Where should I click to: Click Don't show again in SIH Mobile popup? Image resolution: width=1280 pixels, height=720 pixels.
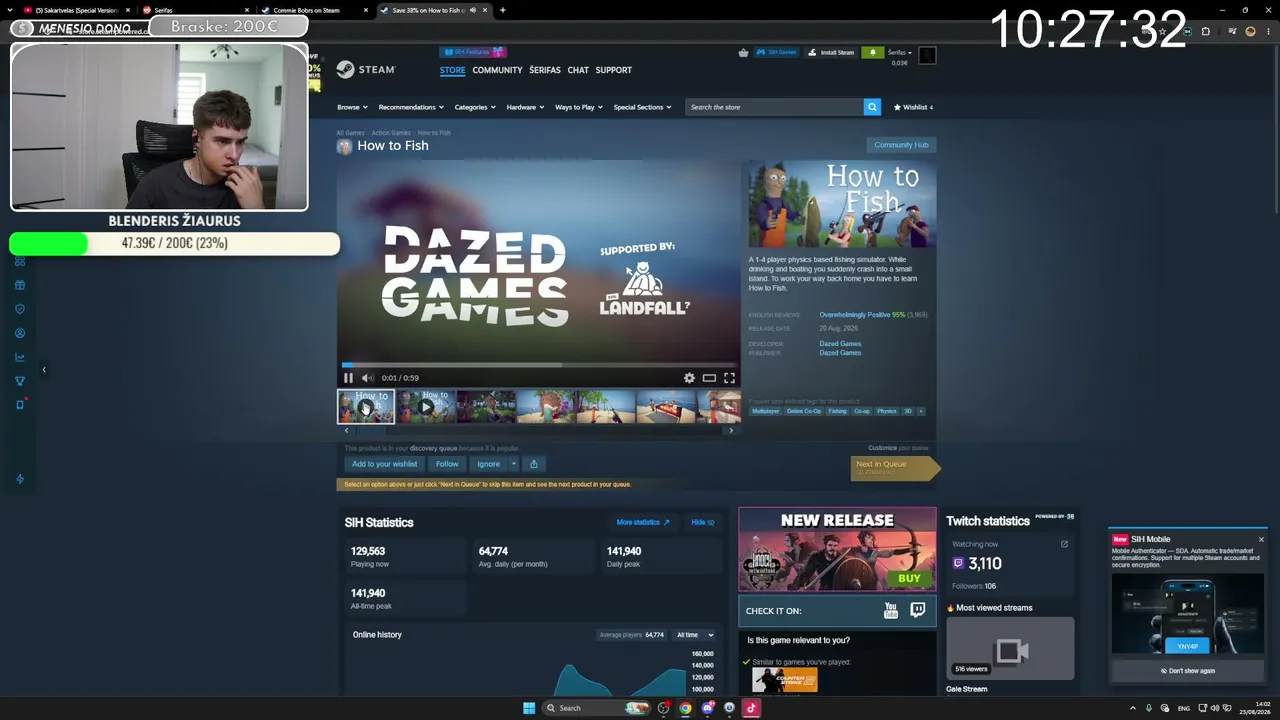1188,671
